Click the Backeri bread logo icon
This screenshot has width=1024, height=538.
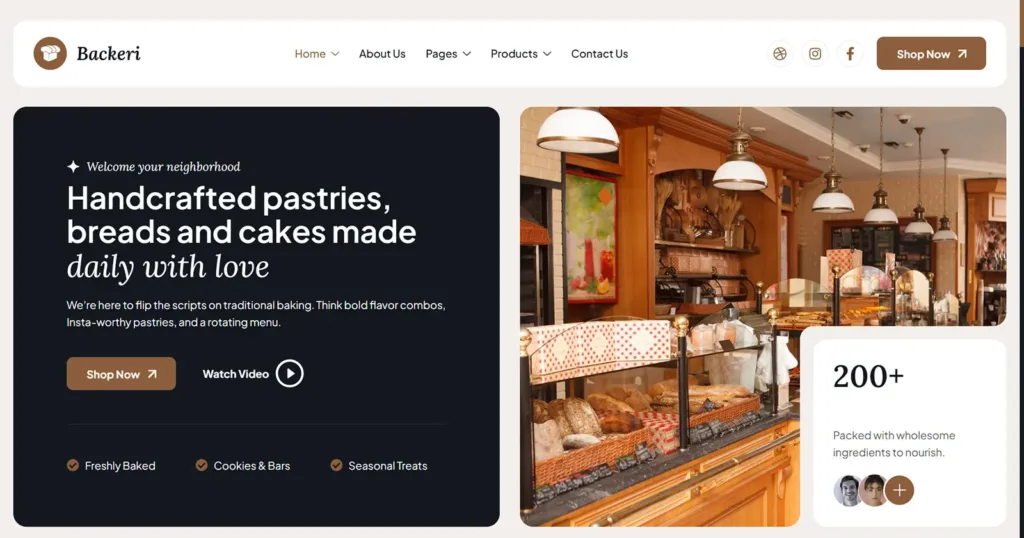pos(50,54)
